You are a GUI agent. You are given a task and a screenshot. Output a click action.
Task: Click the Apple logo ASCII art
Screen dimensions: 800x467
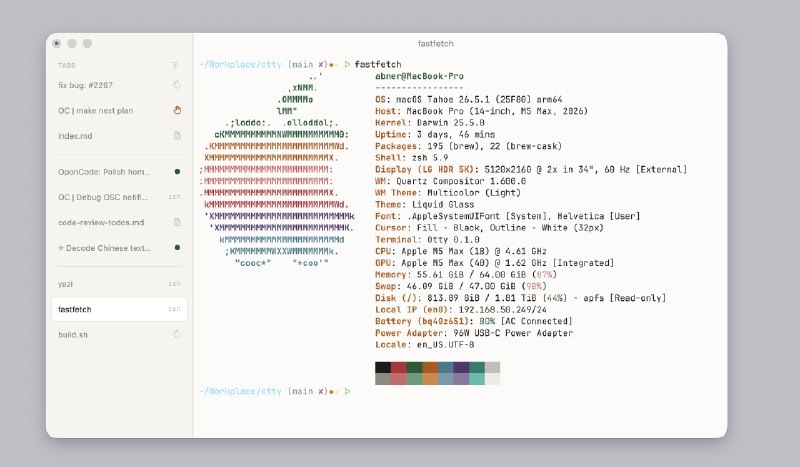[277, 169]
